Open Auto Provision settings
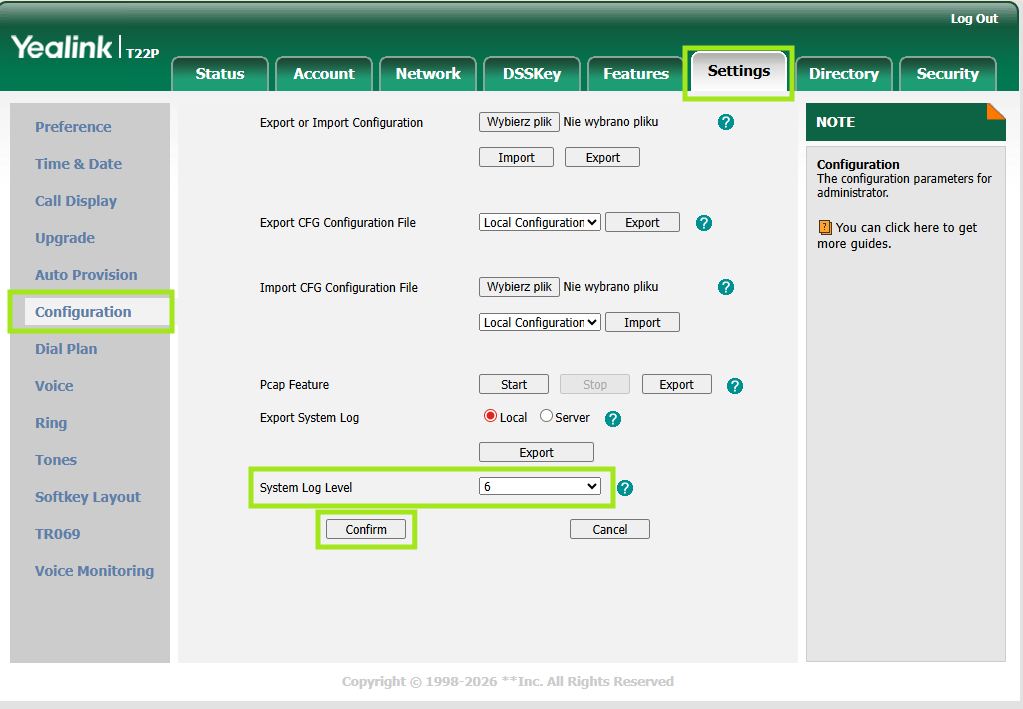Image resolution: width=1023 pixels, height=709 pixels. pyautogui.click(x=86, y=275)
